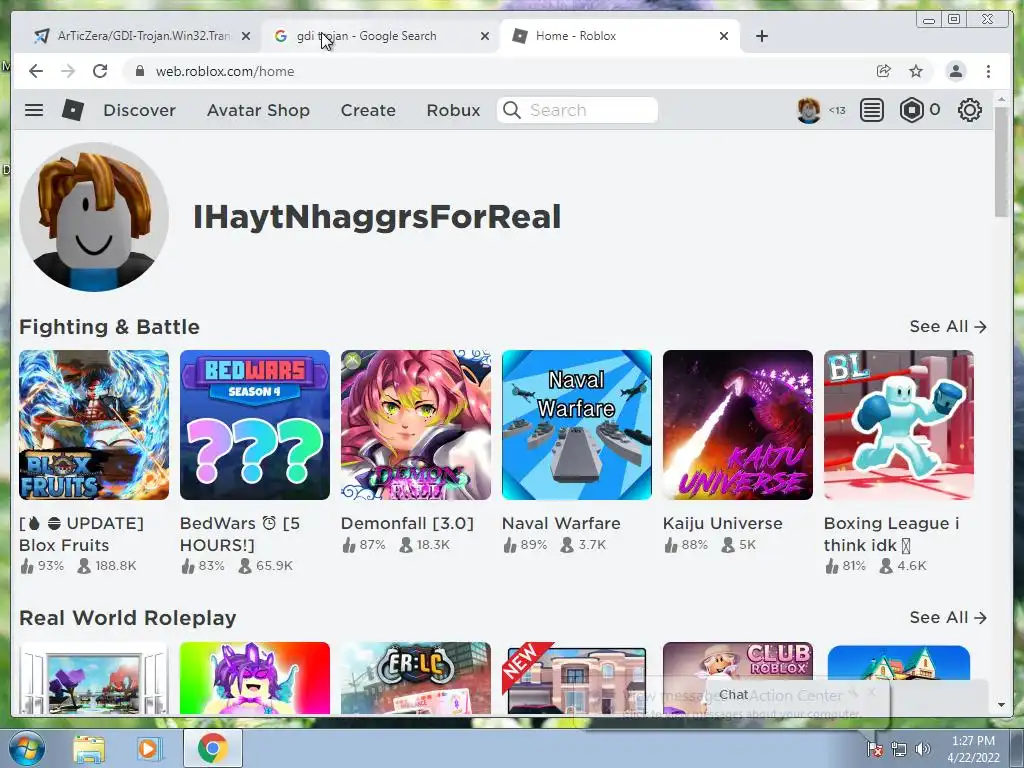The image size is (1024, 768).
Task: Open the Demonfall game thumbnail
Action: pyautogui.click(x=415, y=425)
